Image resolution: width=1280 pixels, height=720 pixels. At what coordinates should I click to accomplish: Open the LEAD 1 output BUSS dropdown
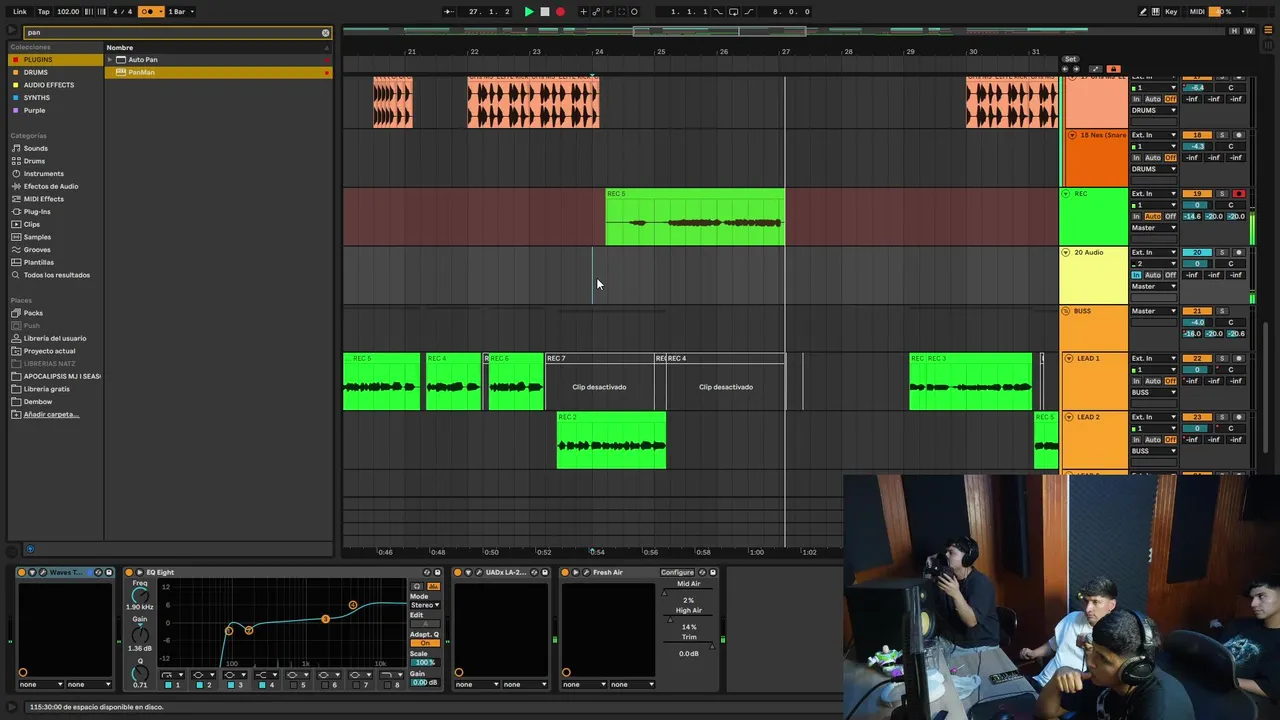click(1154, 392)
